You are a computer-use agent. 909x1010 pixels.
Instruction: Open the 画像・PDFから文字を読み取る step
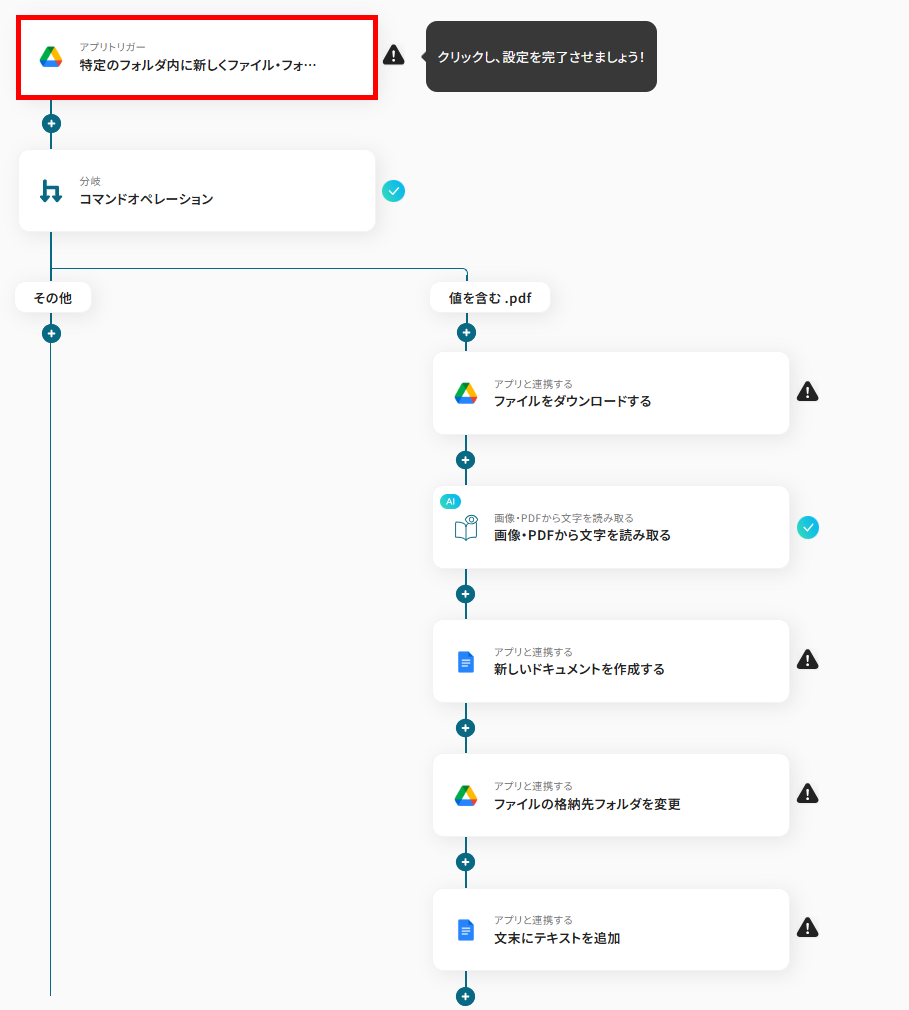(611, 527)
